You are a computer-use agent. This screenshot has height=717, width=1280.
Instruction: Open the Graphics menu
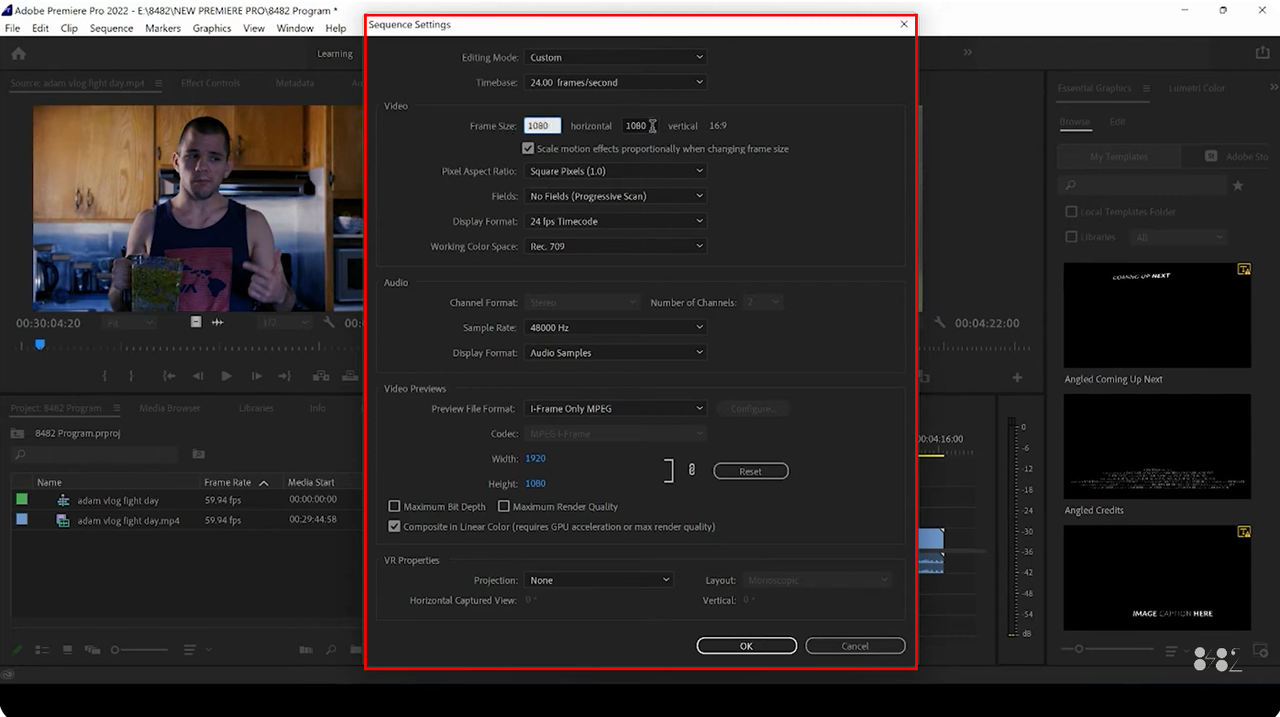coord(212,28)
